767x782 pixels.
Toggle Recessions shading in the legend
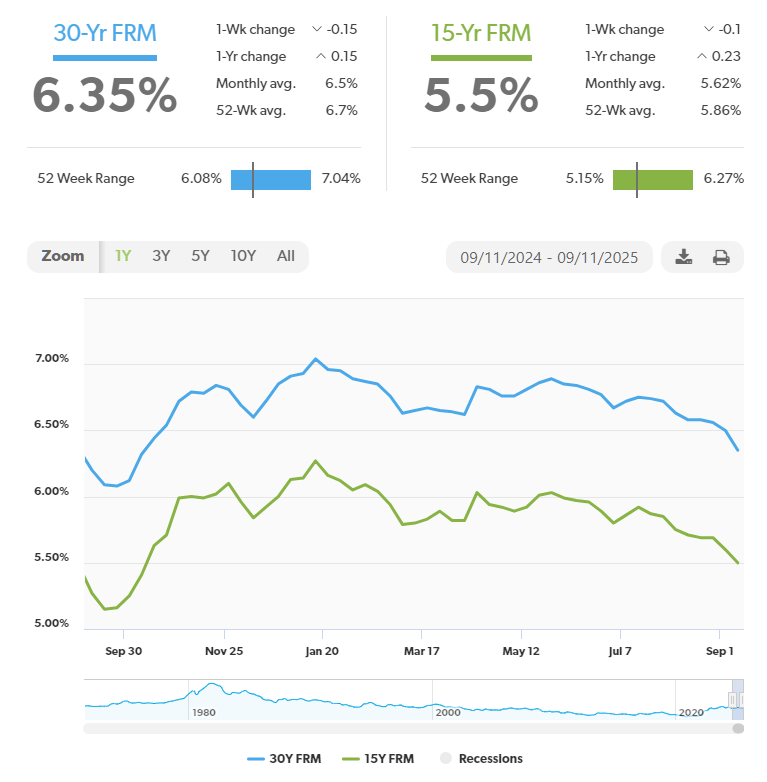point(484,759)
